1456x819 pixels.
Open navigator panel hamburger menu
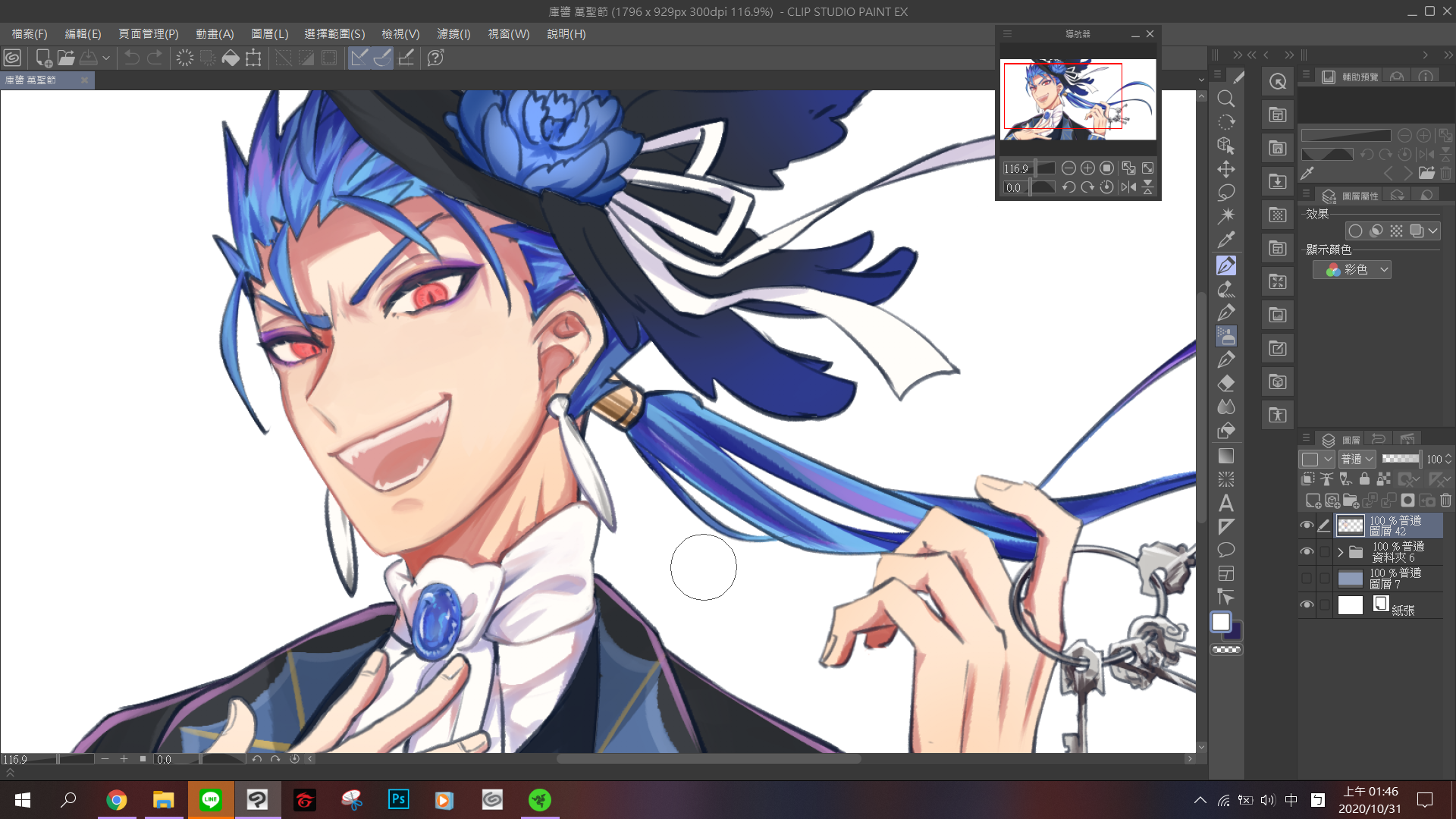(x=1007, y=34)
